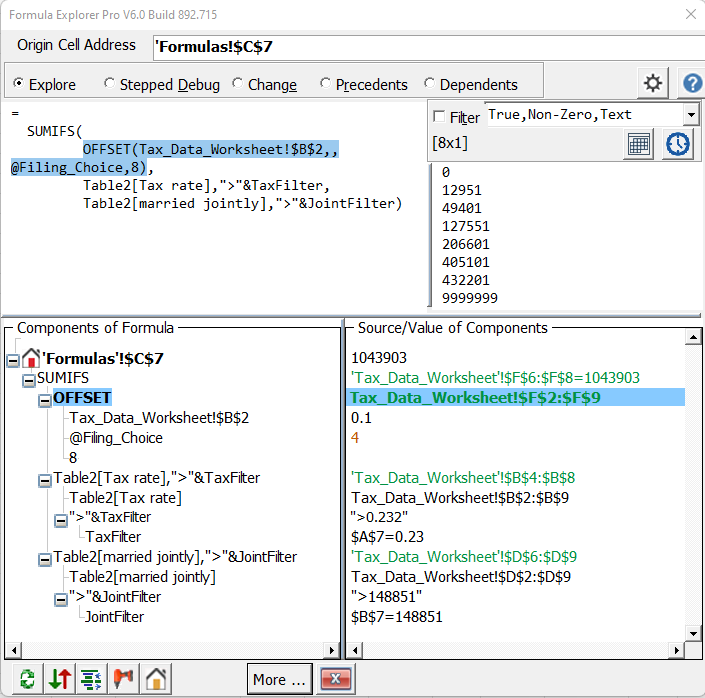Viewport: 705px width, 698px height.
Task: Click the $B$7=148851 value
Action: (397, 617)
